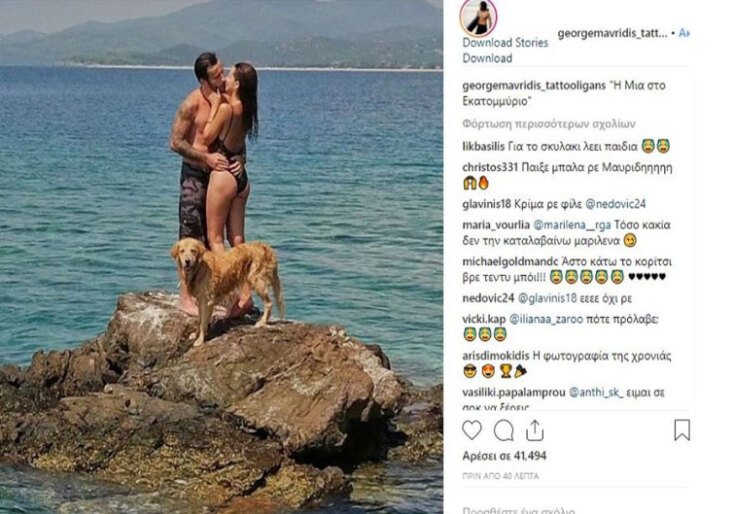Share the post via share icon
This screenshot has height=514, width=734.
click(534, 430)
